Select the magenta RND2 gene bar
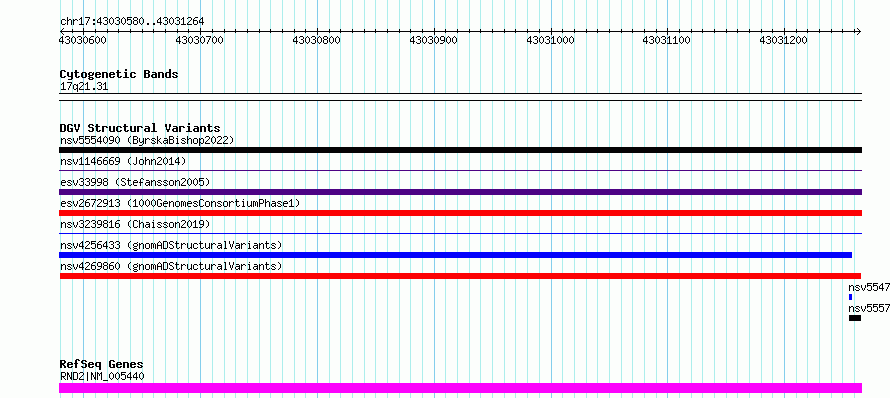Image resolution: width=890 pixels, height=398 pixels. tap(460, 388)
